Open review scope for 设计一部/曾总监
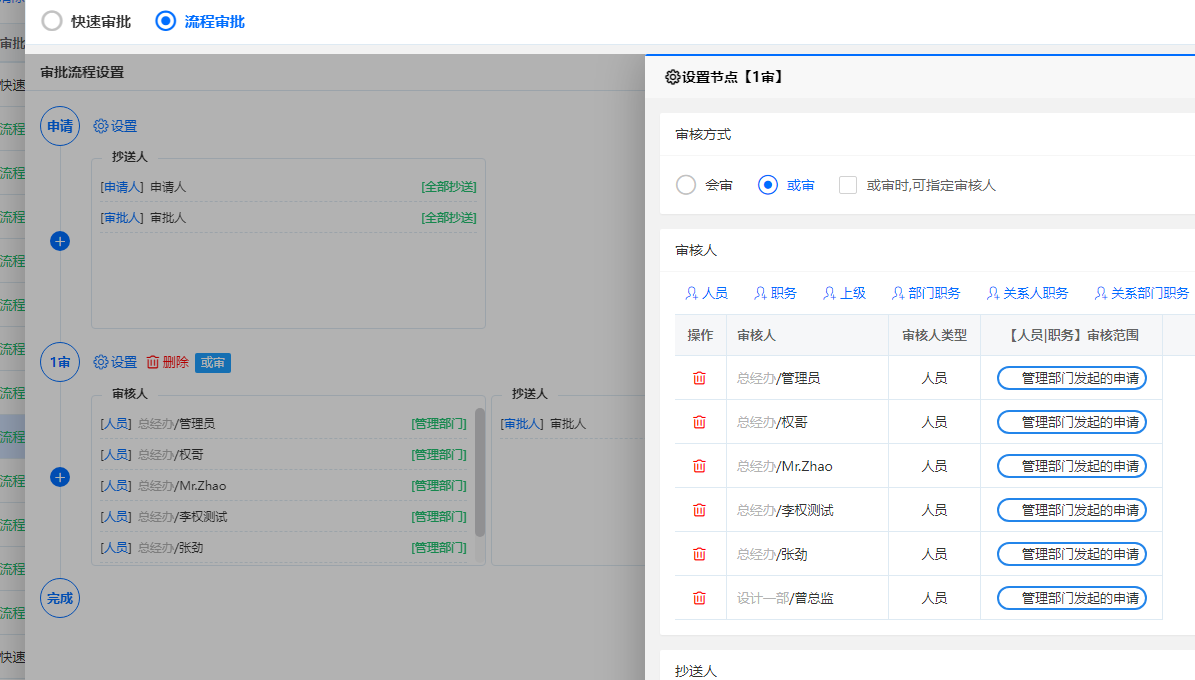 coord(1072,598)
